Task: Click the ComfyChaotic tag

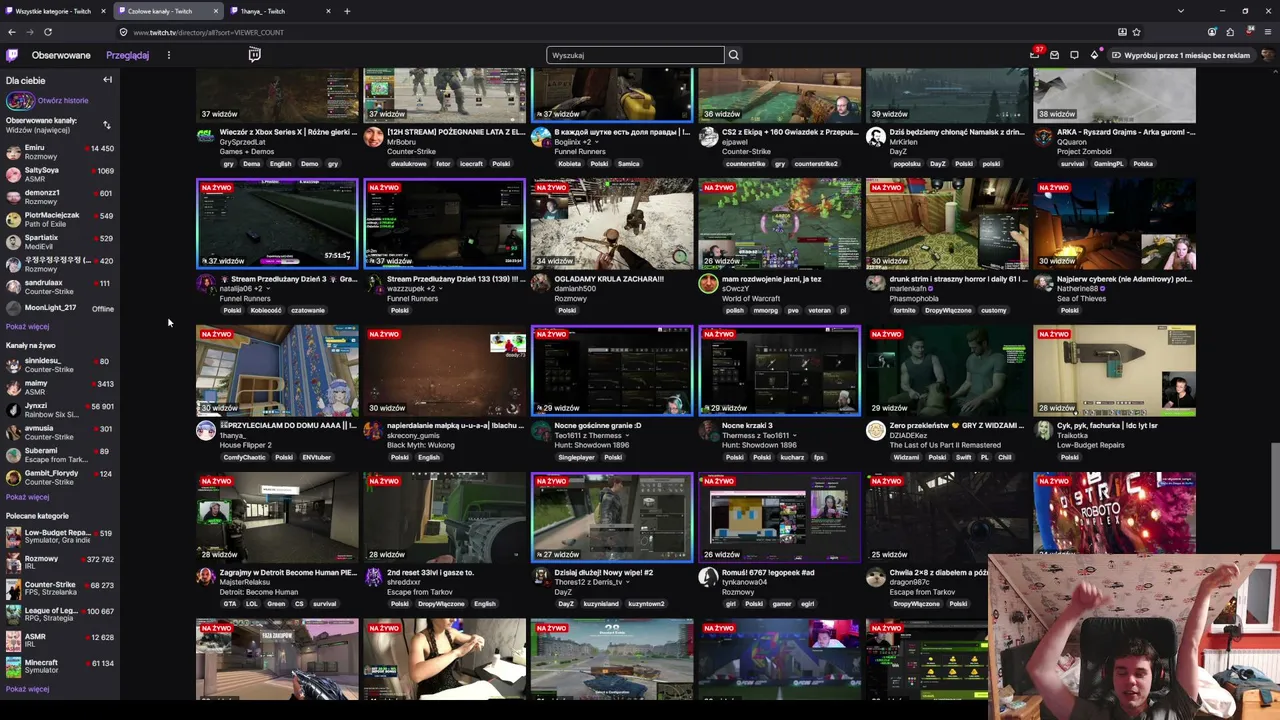Action: pyautogui.click(x=245, y=457)
